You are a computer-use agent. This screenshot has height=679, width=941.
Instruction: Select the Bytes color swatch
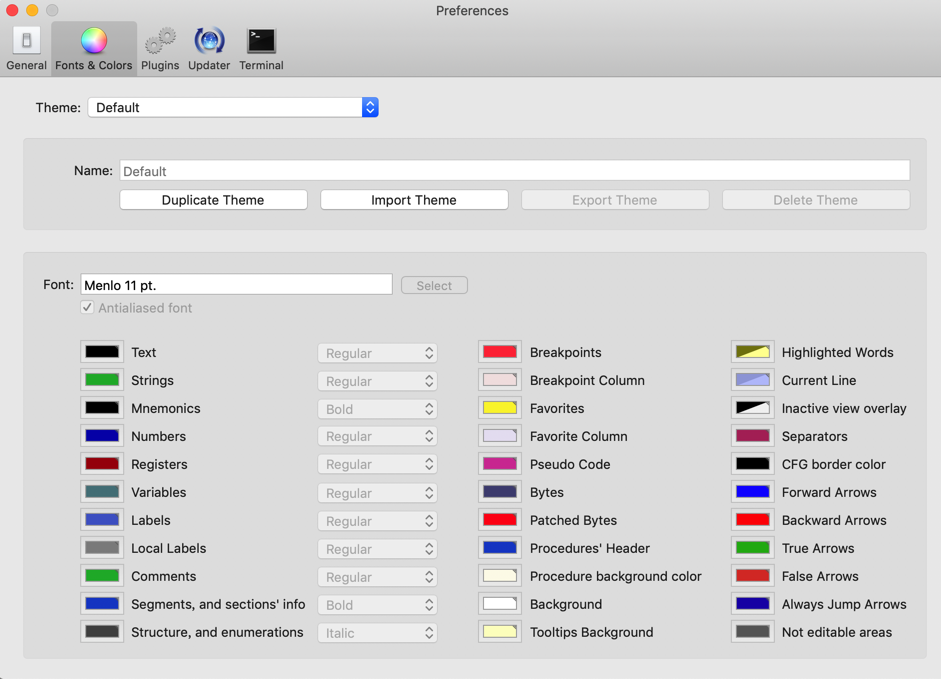click(x=500, y=492)
